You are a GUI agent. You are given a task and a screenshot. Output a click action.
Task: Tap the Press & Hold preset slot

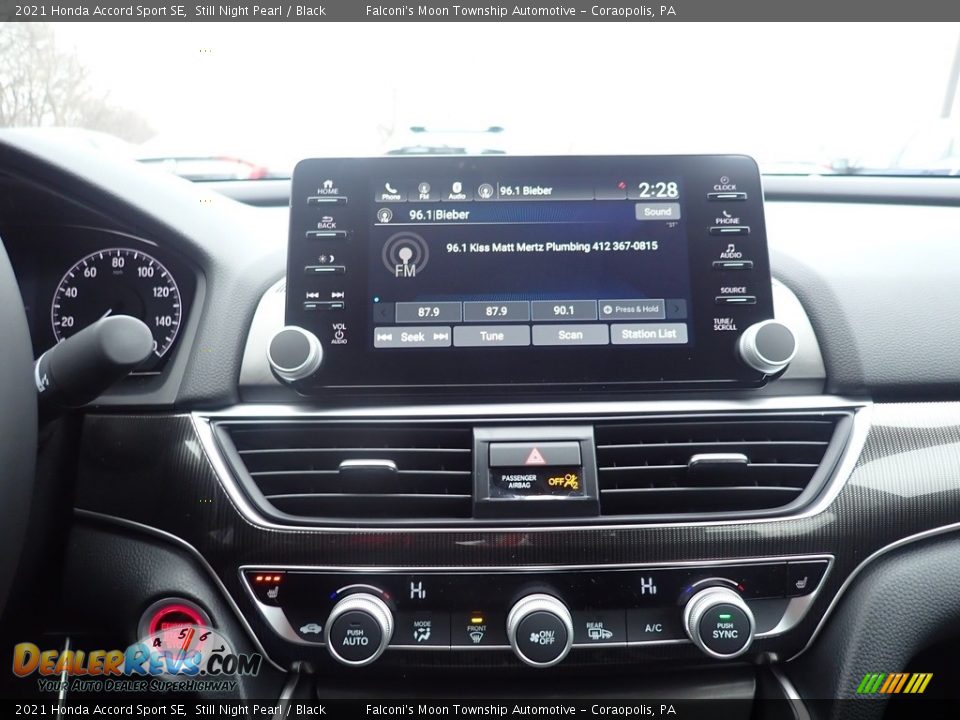(x=631, y=309)
